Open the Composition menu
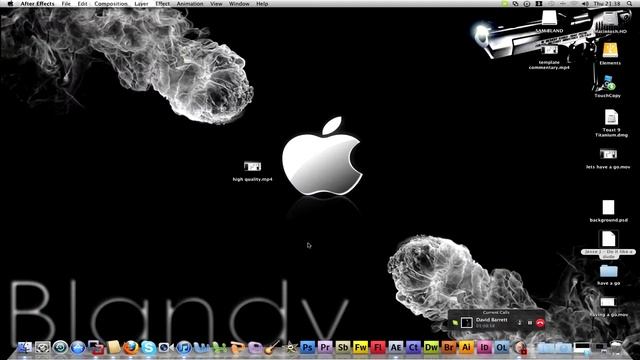Screen dimensions: 640x360 click(111, 4)
